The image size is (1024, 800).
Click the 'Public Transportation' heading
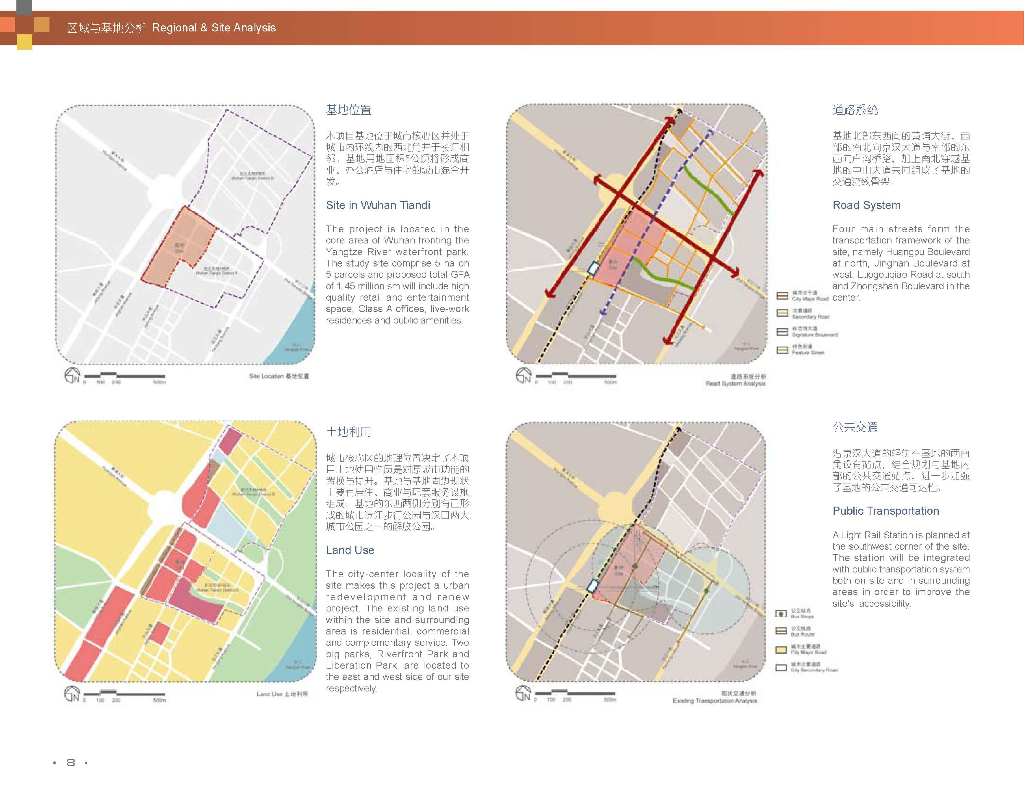886,511
